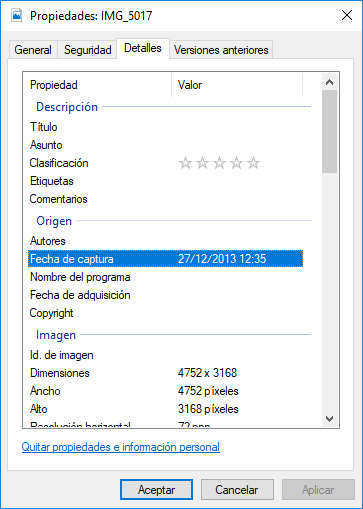Viewport: 363px width, 509px height.
Task: Click the Aceptar button
Action: click(x=156, y=490)
